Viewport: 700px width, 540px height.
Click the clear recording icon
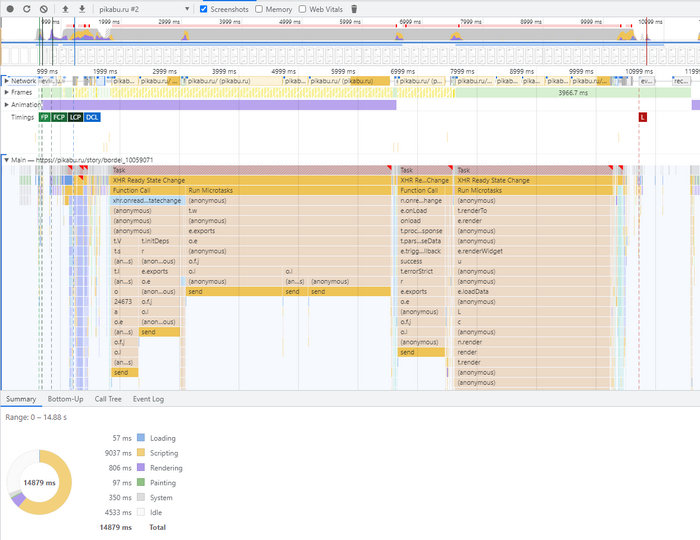[x=44, y=9]
